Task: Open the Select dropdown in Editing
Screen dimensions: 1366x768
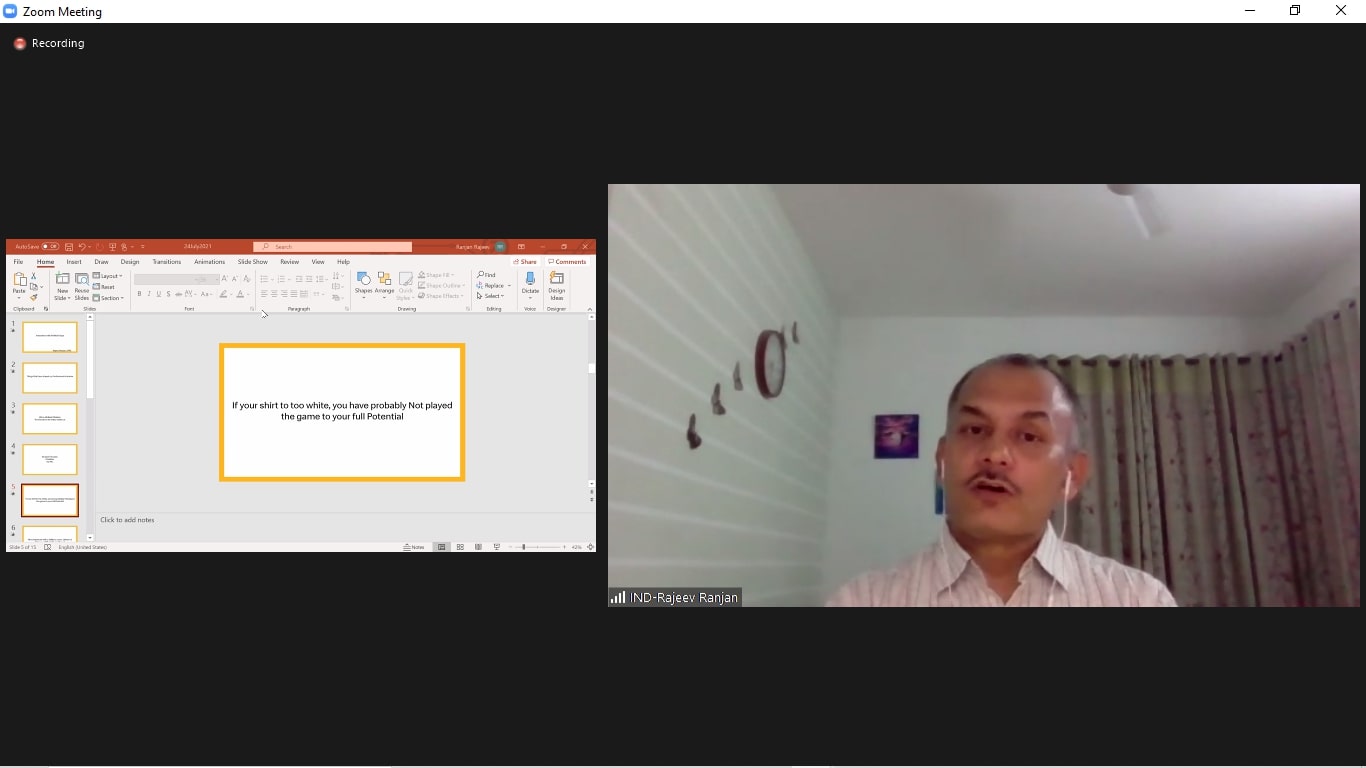Action: click(x=491, y=296)
